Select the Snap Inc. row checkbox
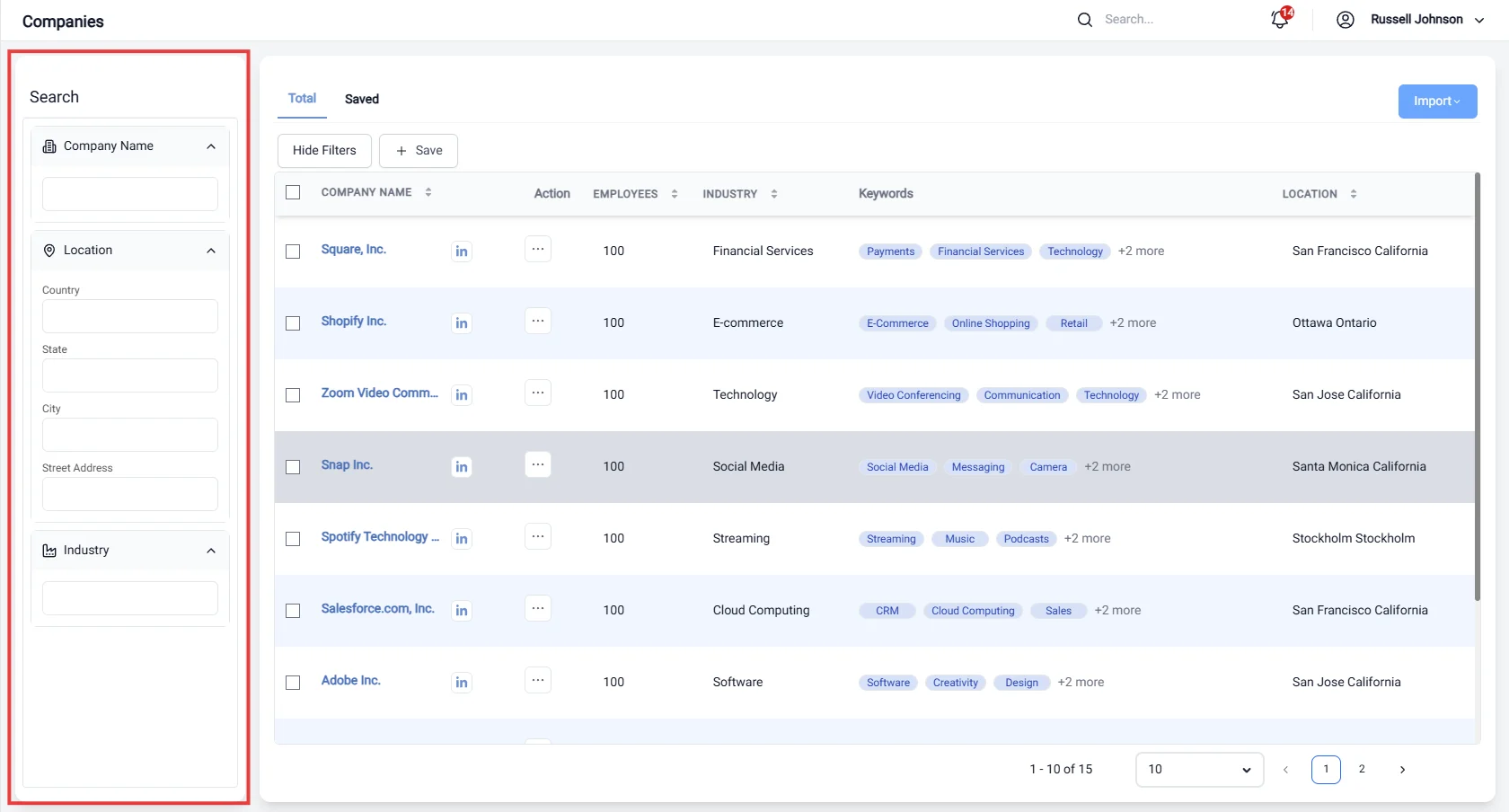Image resolution: width=1509 pixels, height=812 pixels. [293, 467]
